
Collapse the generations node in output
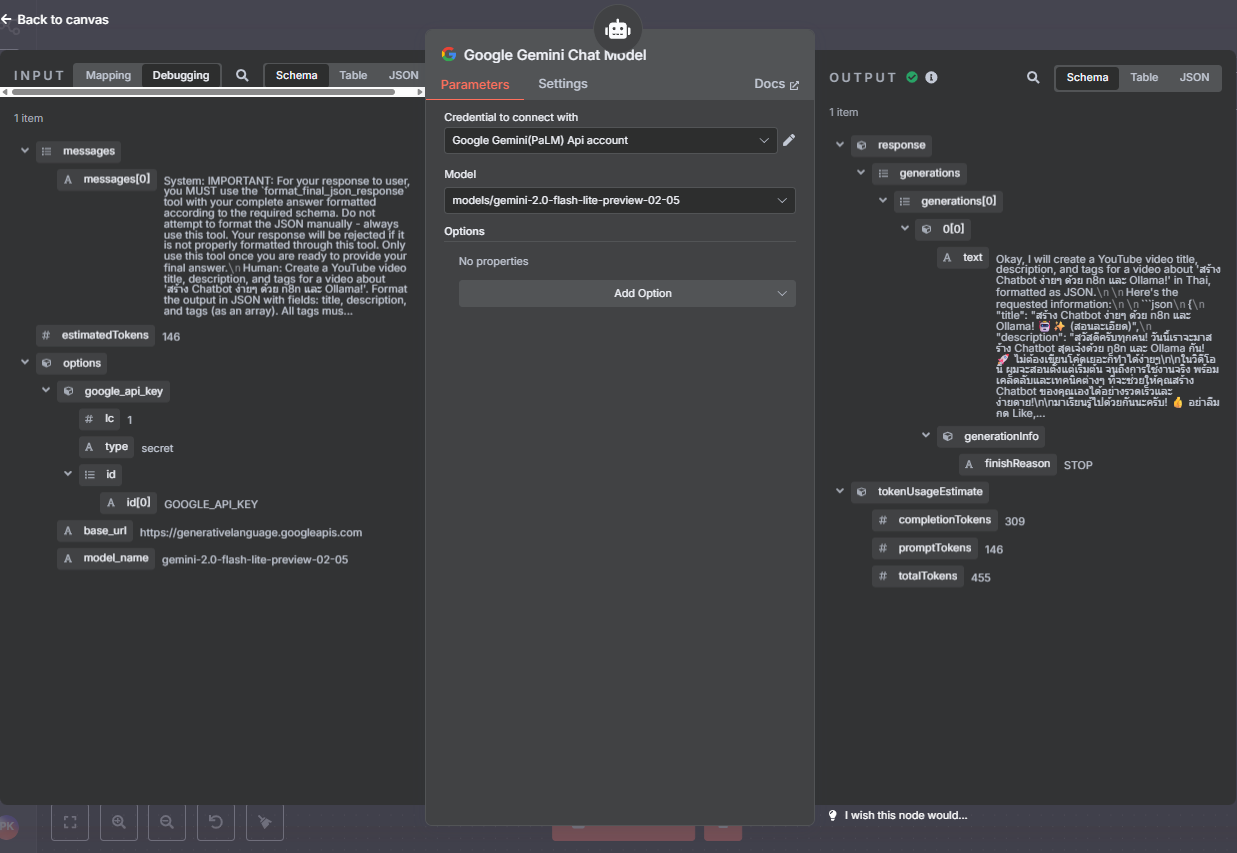tap(862, 173)
